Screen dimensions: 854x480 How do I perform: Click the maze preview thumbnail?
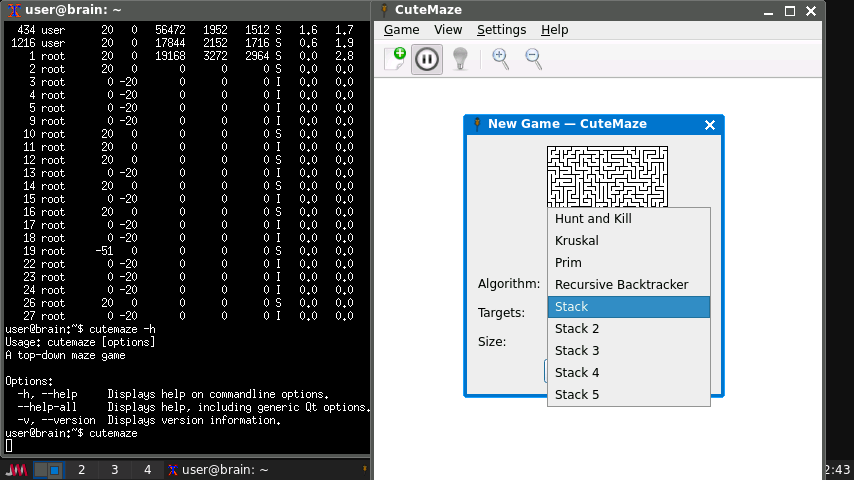point(607,176)
